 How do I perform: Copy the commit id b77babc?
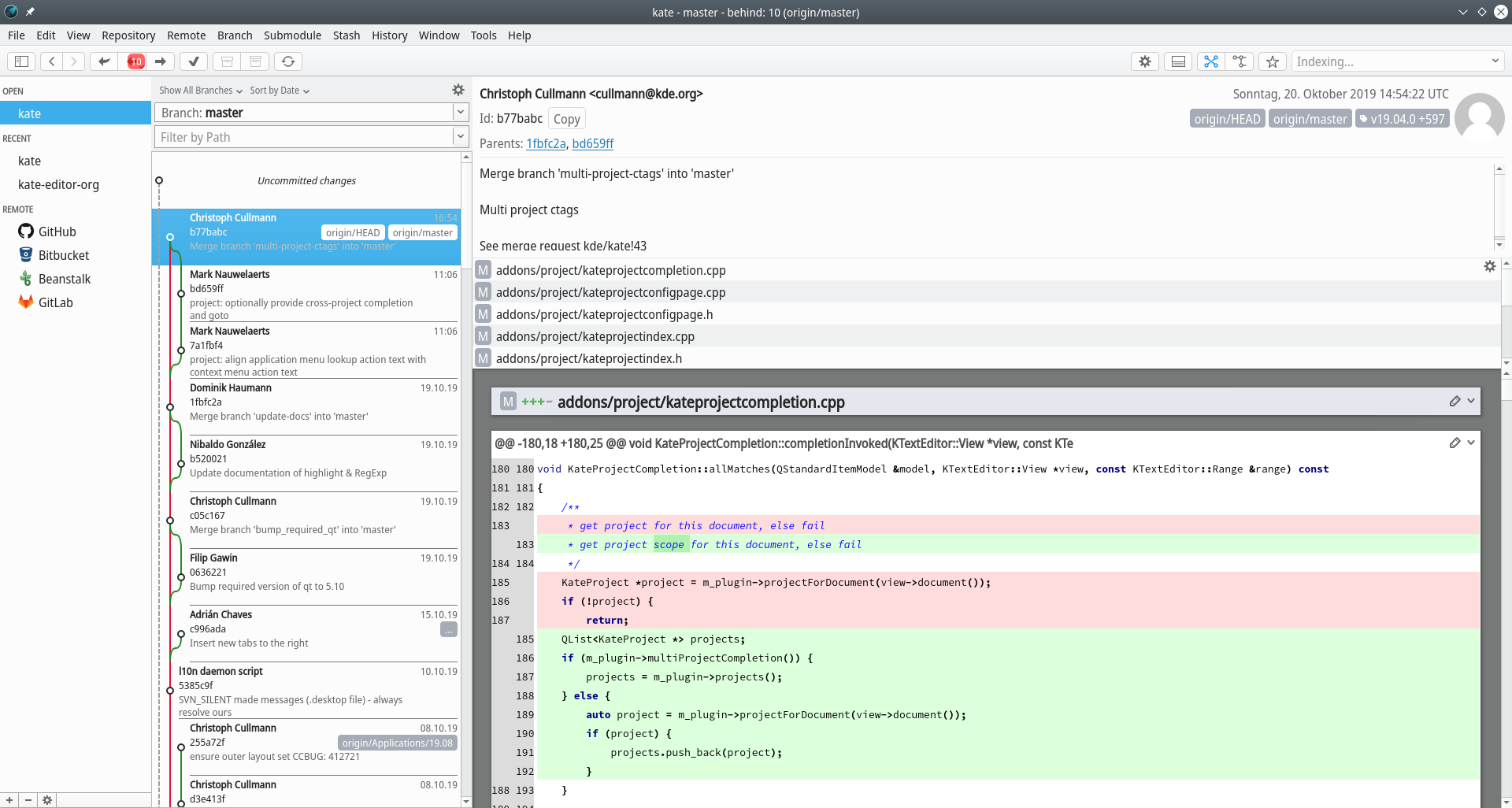tap(567, 119)
